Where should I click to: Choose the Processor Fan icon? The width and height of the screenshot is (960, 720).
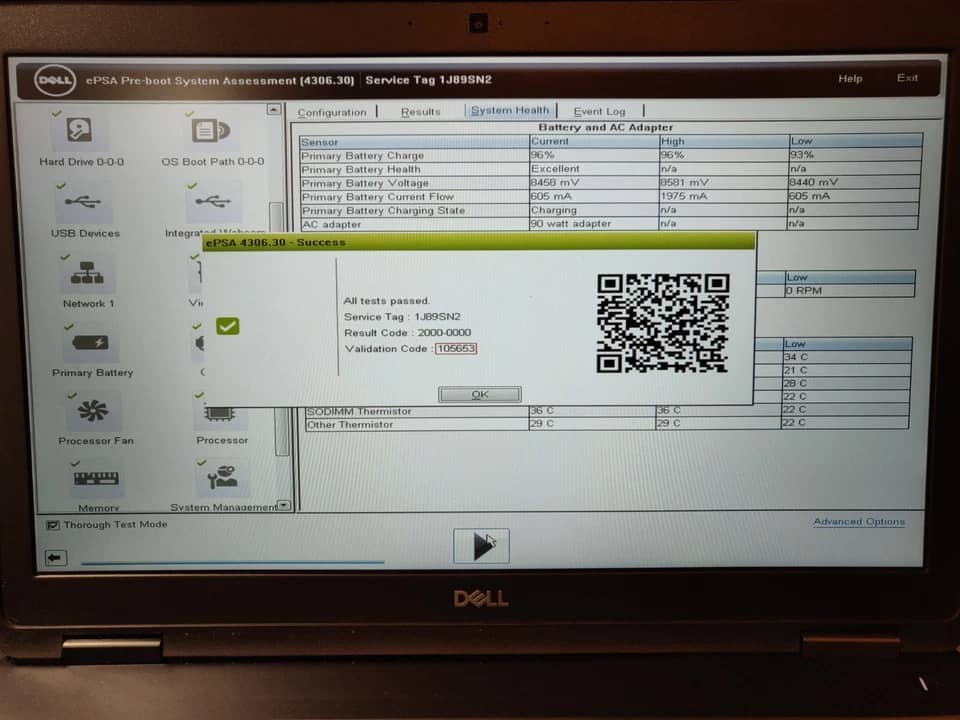[93, 411]
